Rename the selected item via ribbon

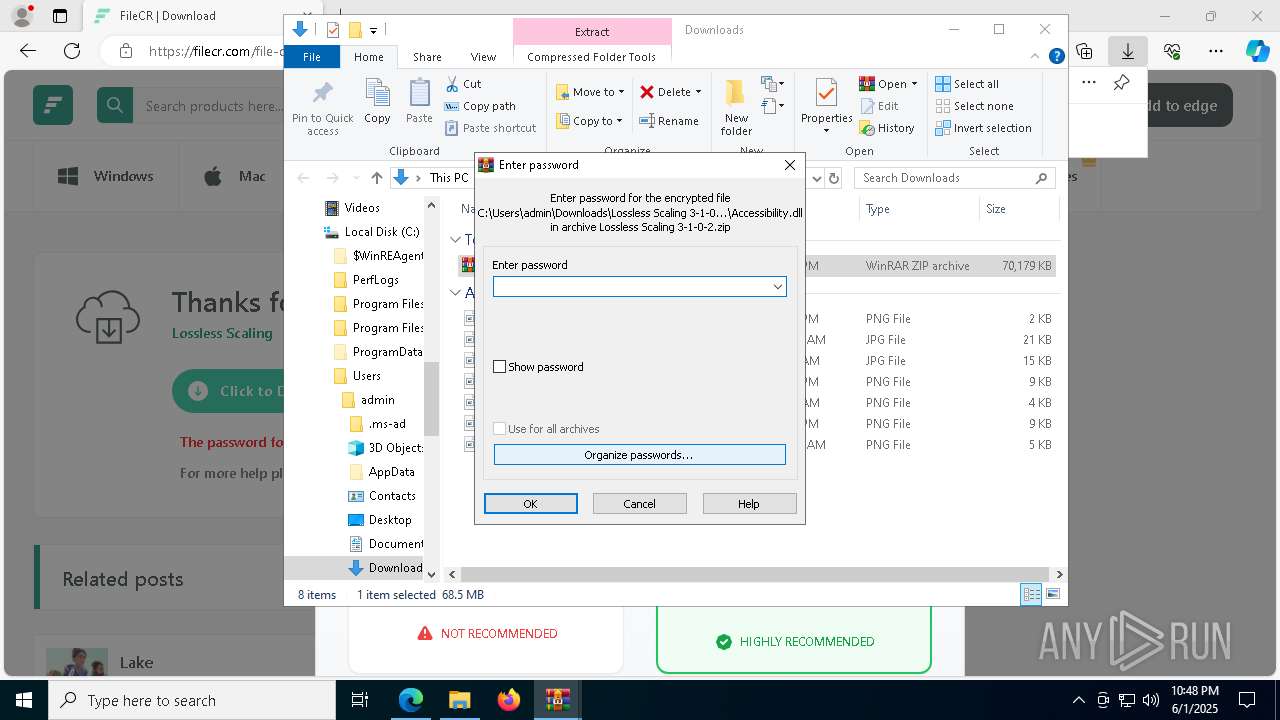[x=669, y=121]
